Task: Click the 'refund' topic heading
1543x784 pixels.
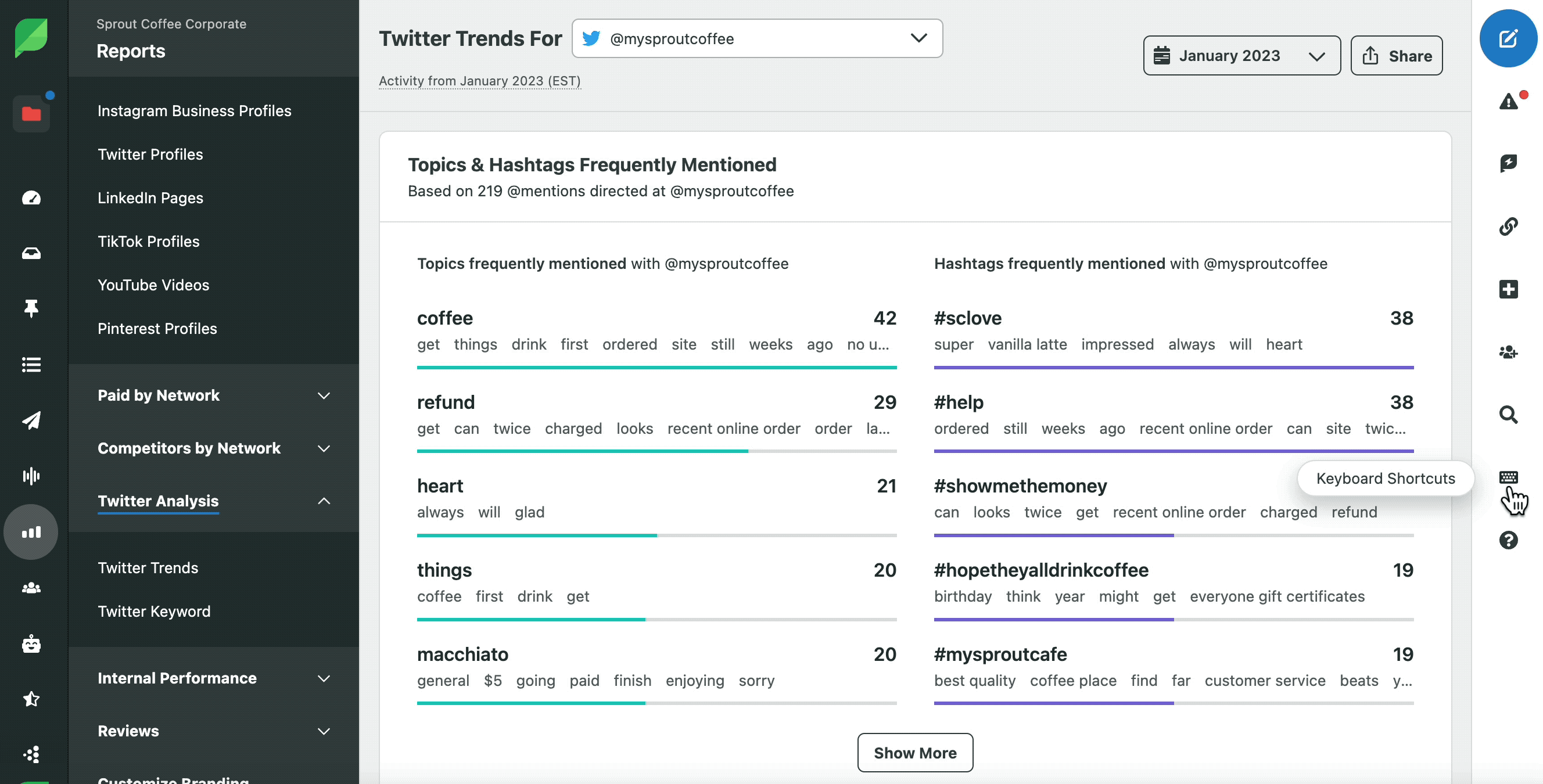Action: pyautogui.click(x=446, y=402)
